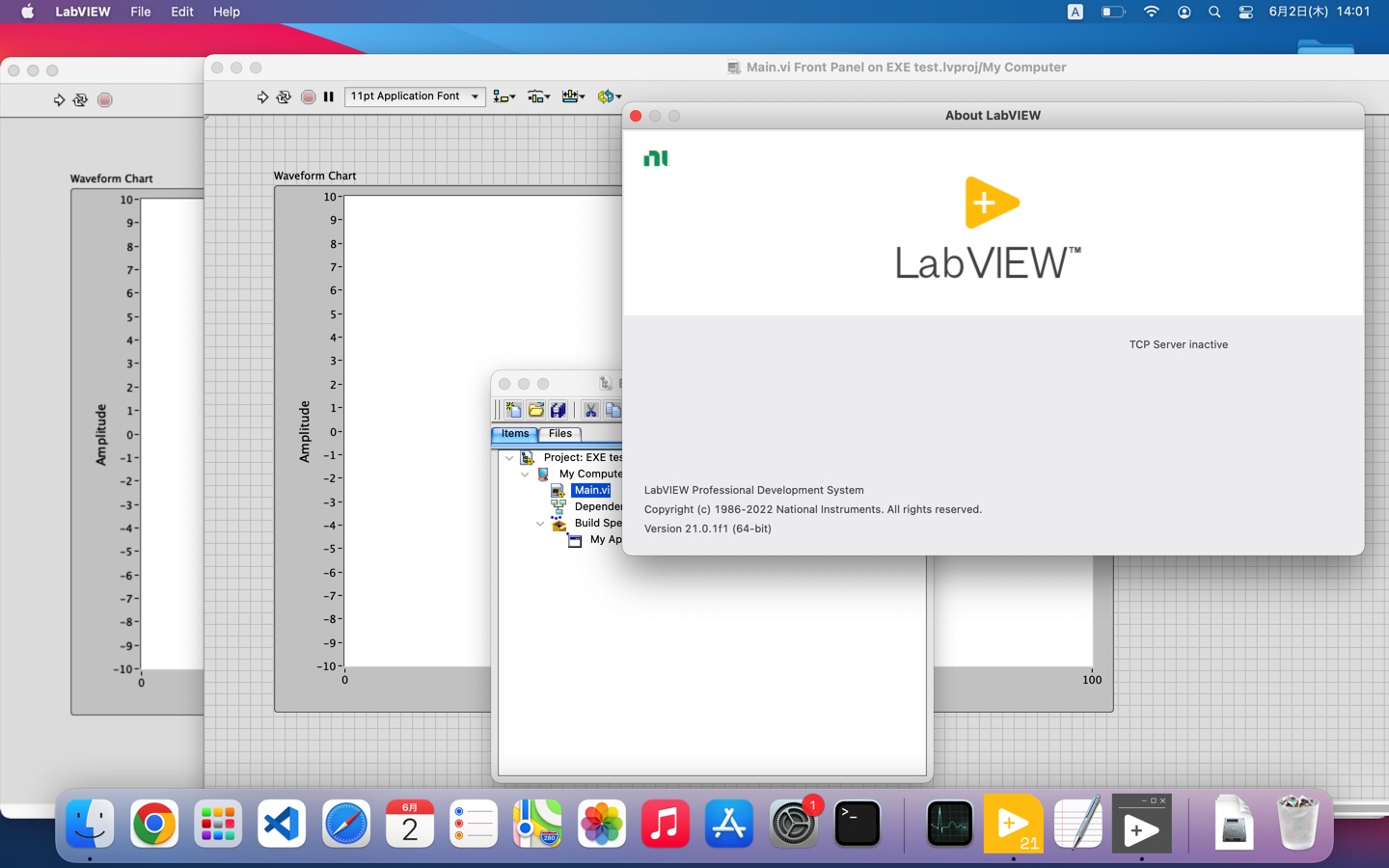The image size is (1389, 868).
Task: Open Terminal from the Dock
Action: pos(857,825)
